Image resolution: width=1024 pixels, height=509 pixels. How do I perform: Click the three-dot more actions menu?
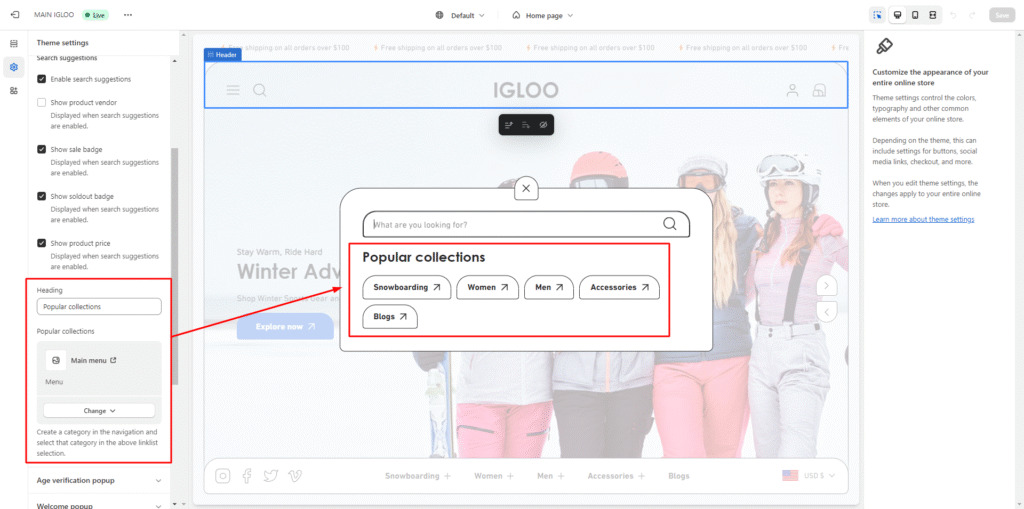[x=127, y=15]
